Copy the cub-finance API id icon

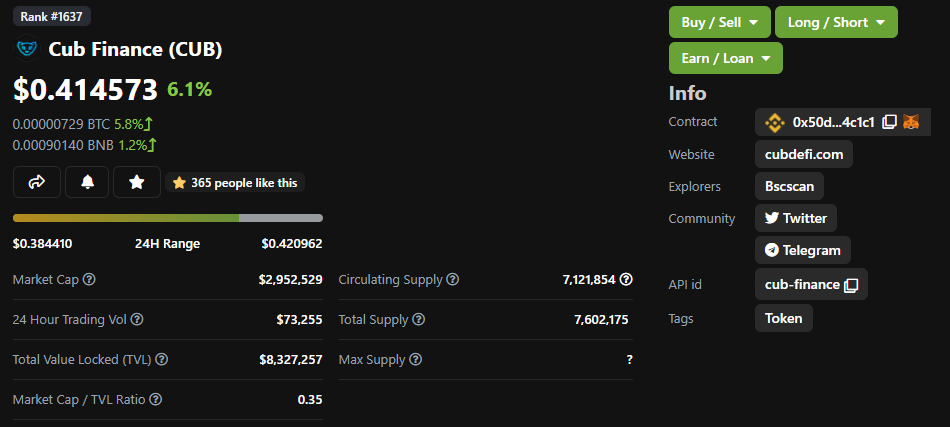(x=851, y=285)
